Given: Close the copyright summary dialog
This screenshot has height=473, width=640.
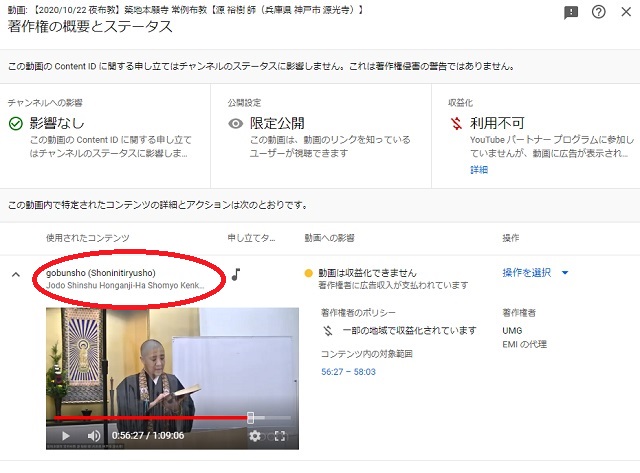Looking at the screenshot, I should coord(626,12).
